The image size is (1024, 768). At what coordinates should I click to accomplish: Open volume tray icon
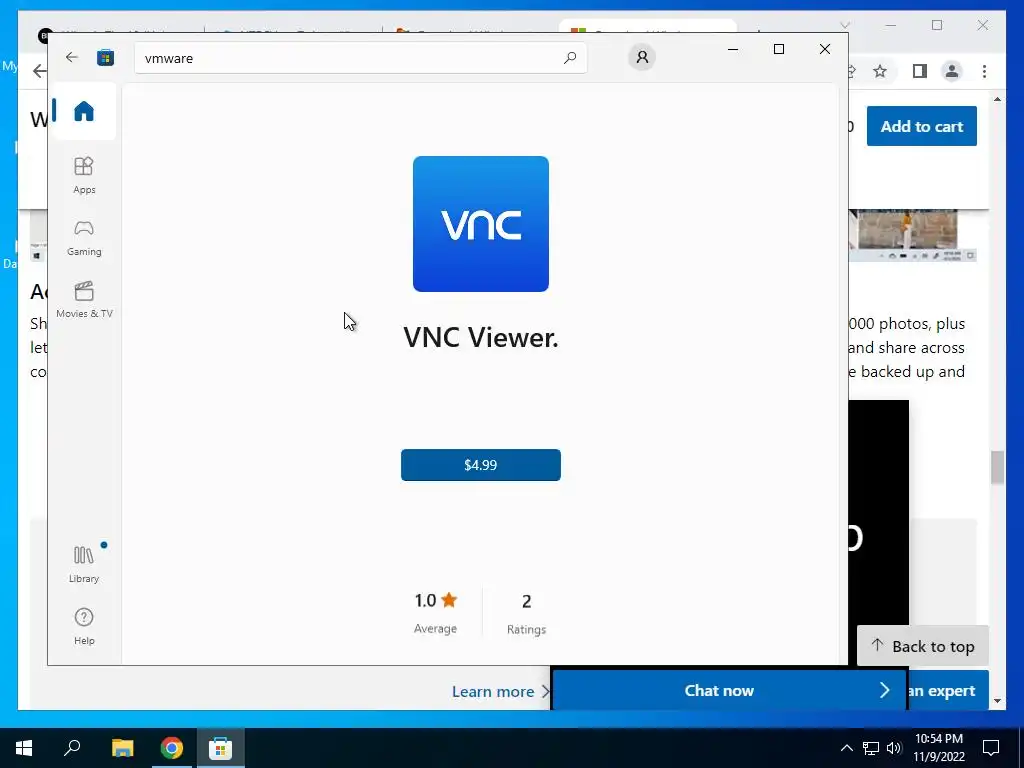pyautogui.click(x=894, y=748)
